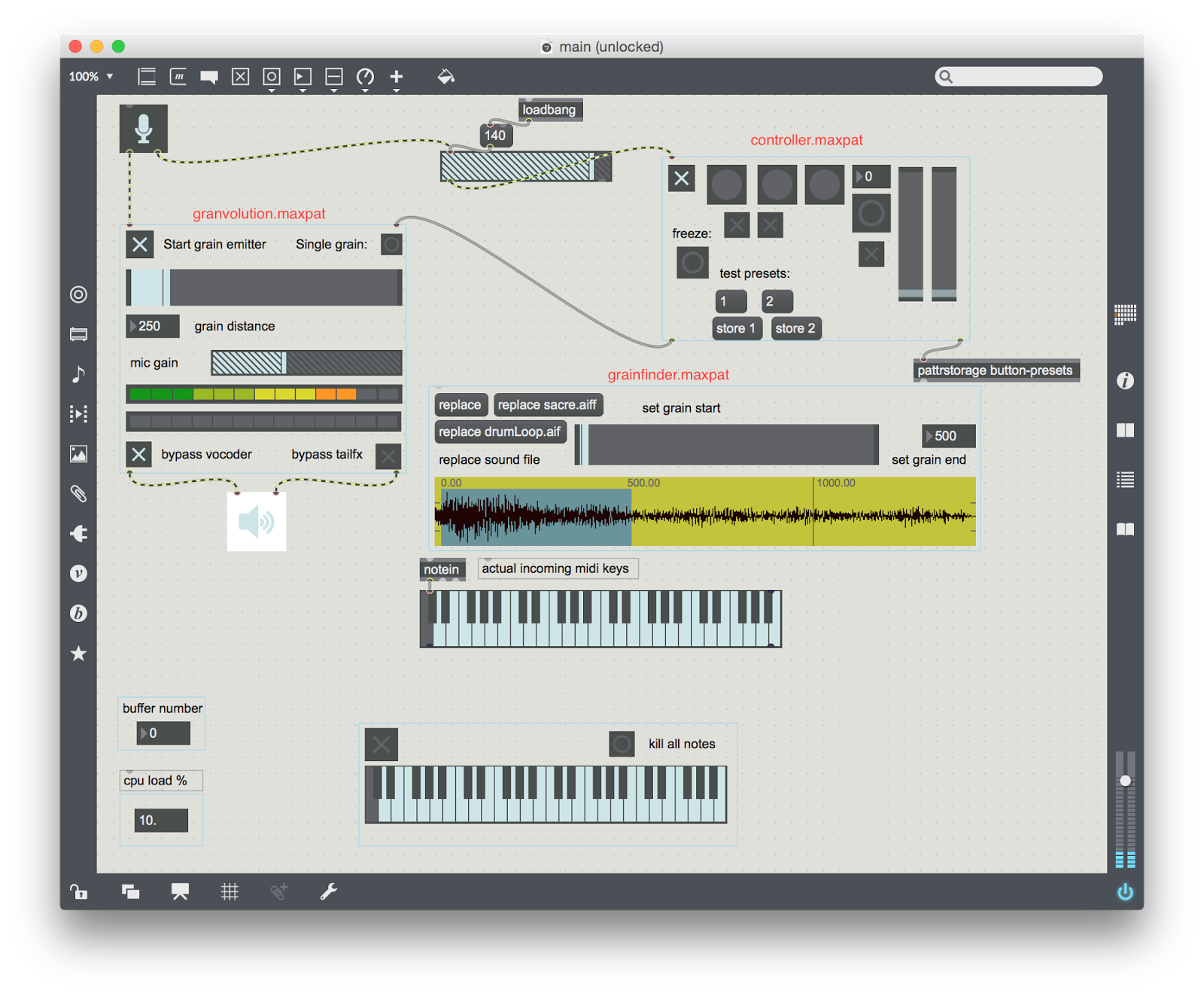Screen dimensions: 1204x996
Task: Click the mic gain slider
Action: [306, 363]
